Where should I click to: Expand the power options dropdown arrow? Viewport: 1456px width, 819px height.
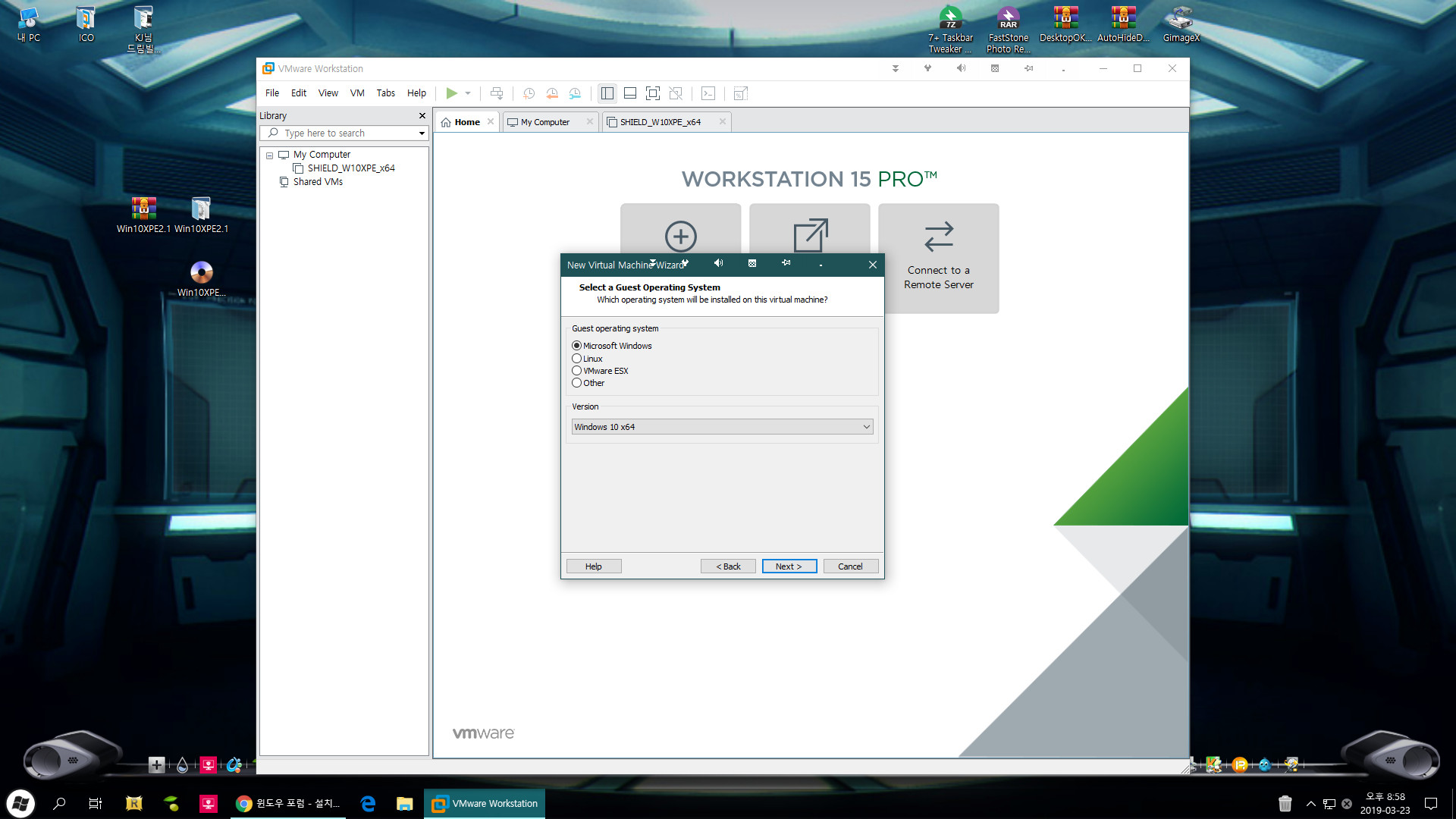pyautogui.click(x=468, y=93)
